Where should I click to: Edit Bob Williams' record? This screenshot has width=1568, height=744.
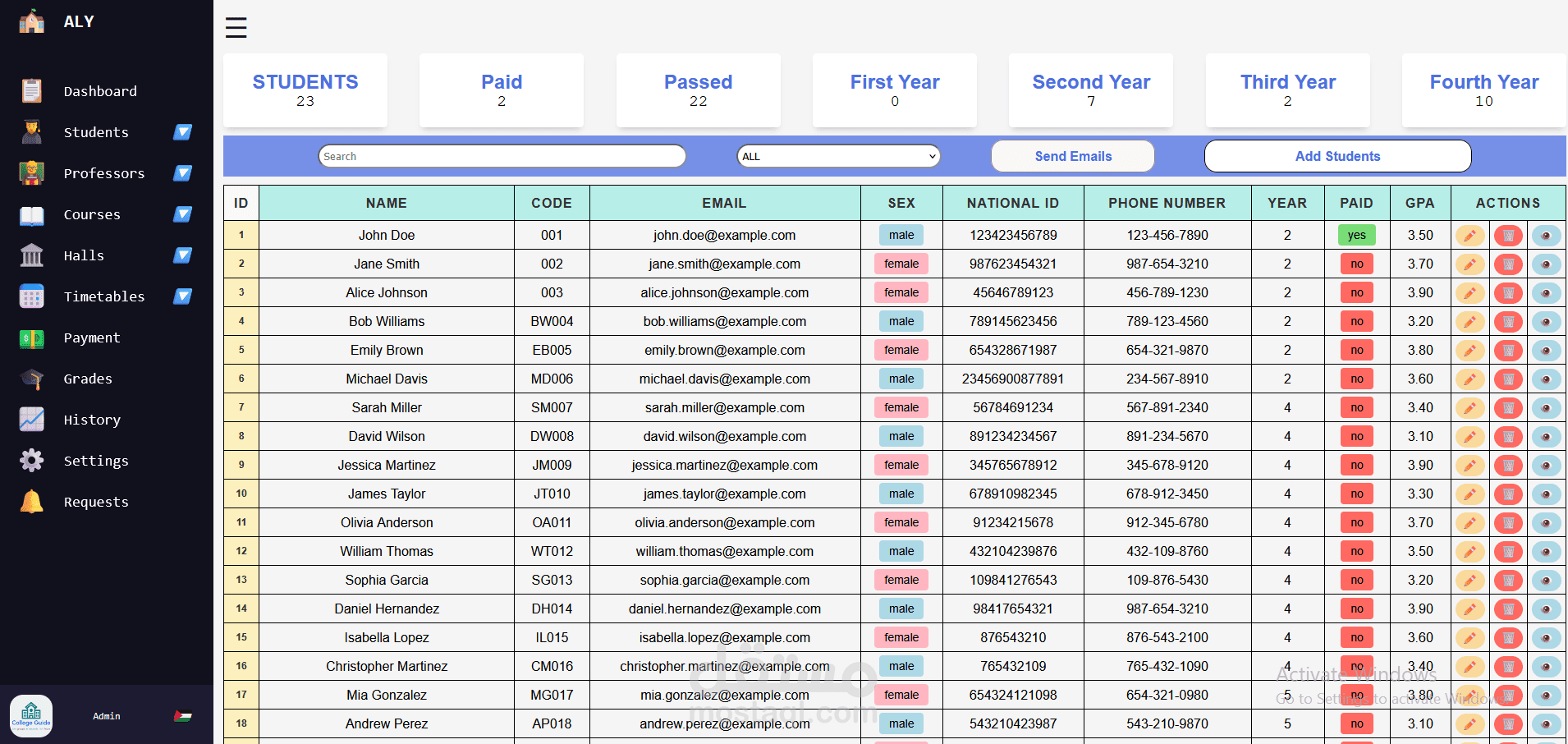point(1469,322)
